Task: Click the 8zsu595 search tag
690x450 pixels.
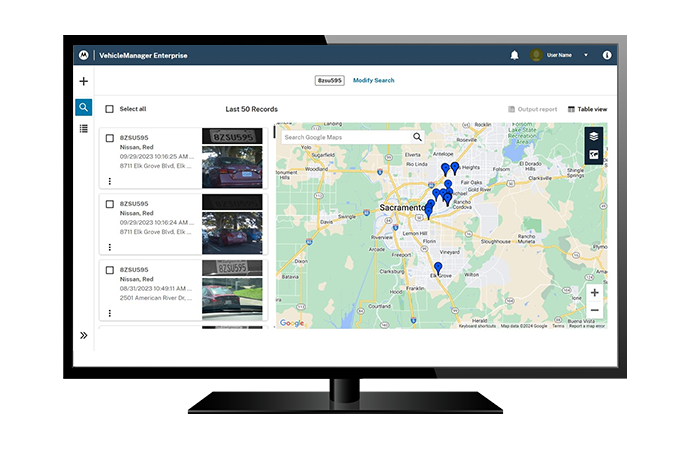Action: (329, 80)
